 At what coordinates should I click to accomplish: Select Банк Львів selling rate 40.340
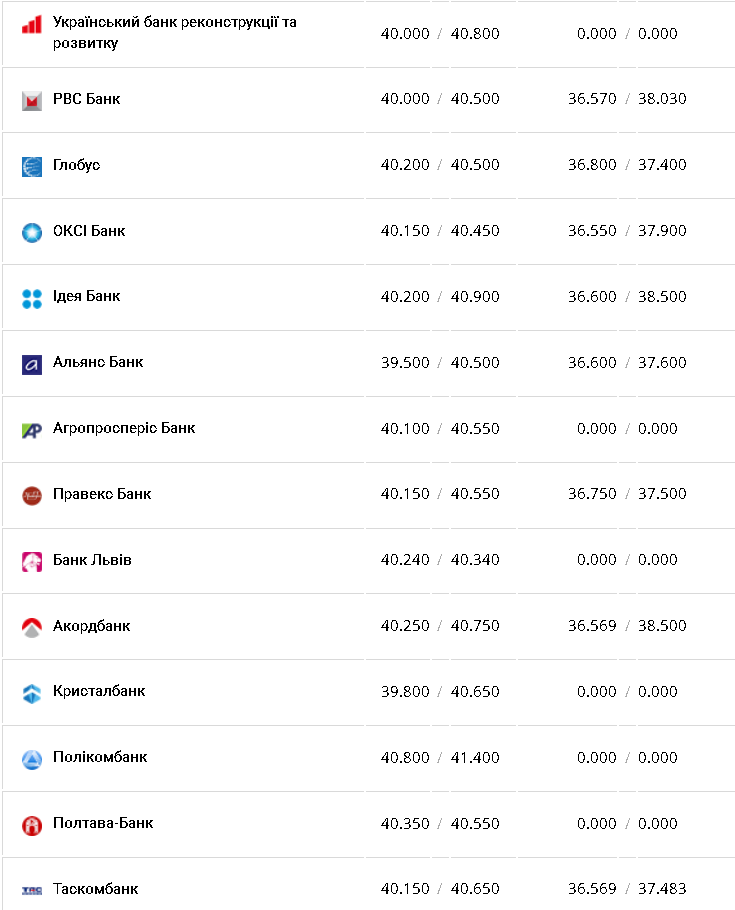pyautogui.click(x=475, y=560)
